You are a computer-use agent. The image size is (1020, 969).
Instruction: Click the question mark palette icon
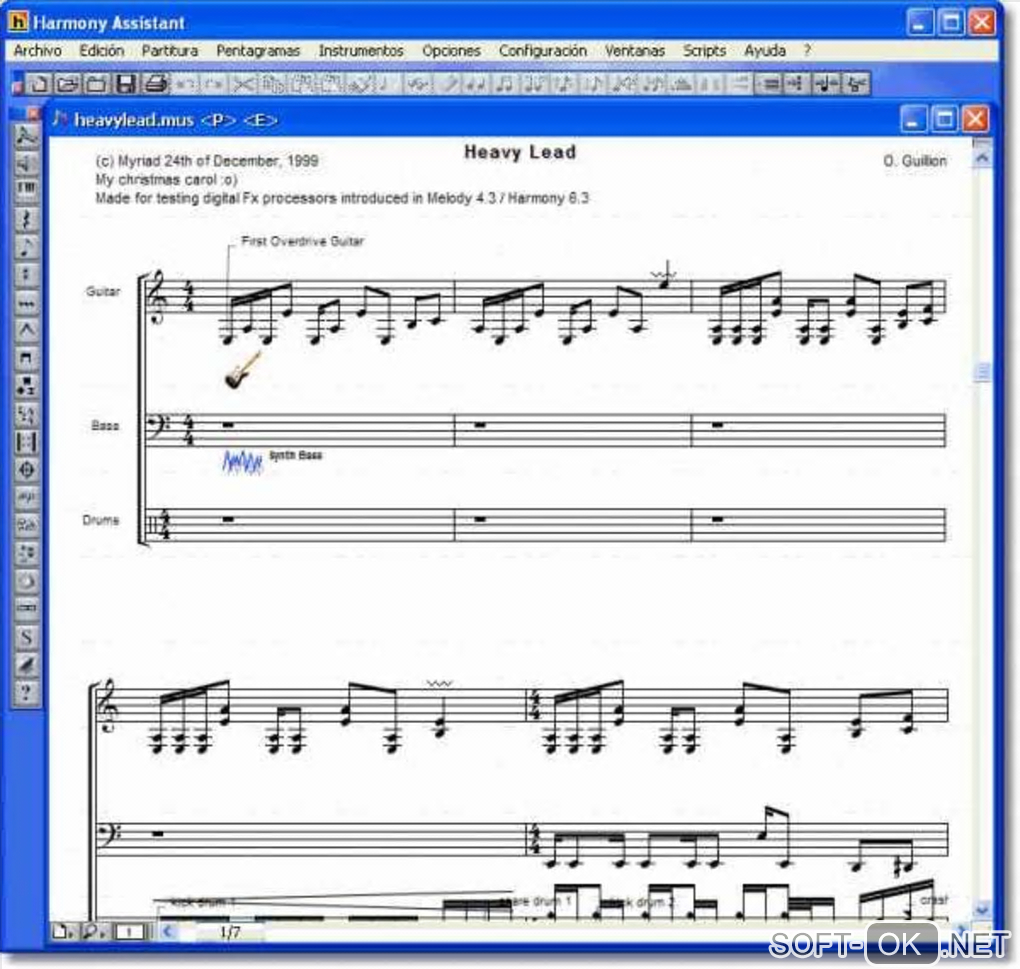tap(26, 692)
